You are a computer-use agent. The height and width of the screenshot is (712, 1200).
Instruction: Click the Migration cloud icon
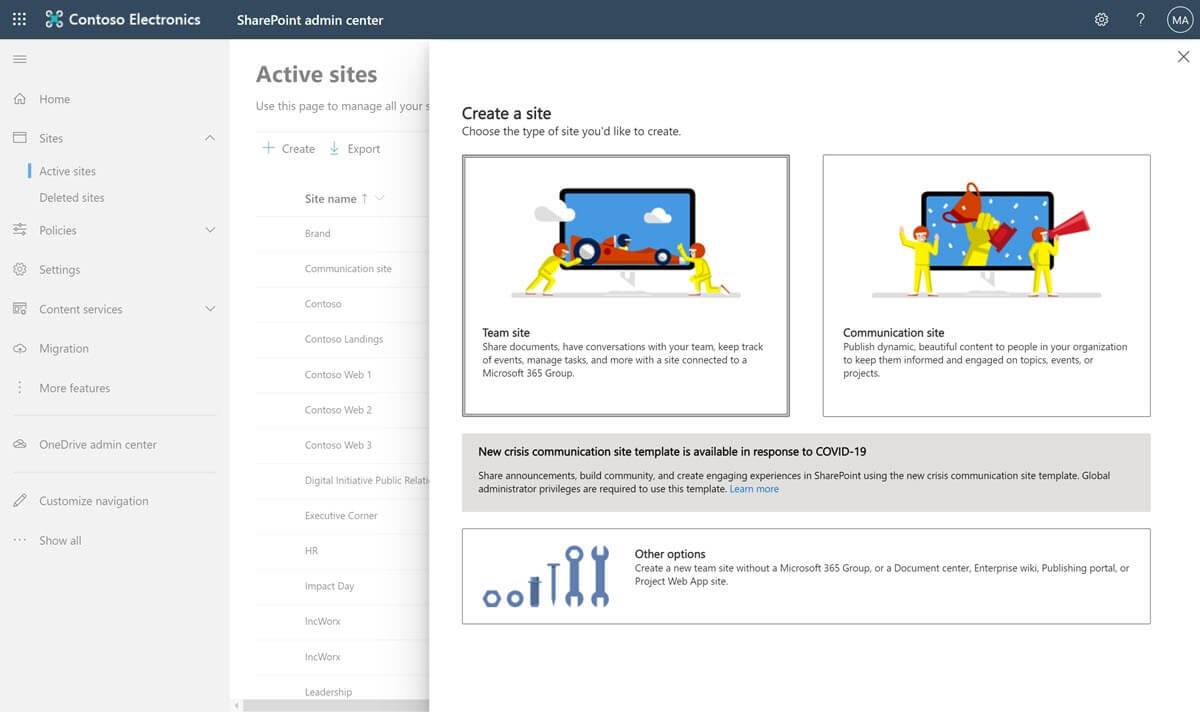tap(19, 348)
